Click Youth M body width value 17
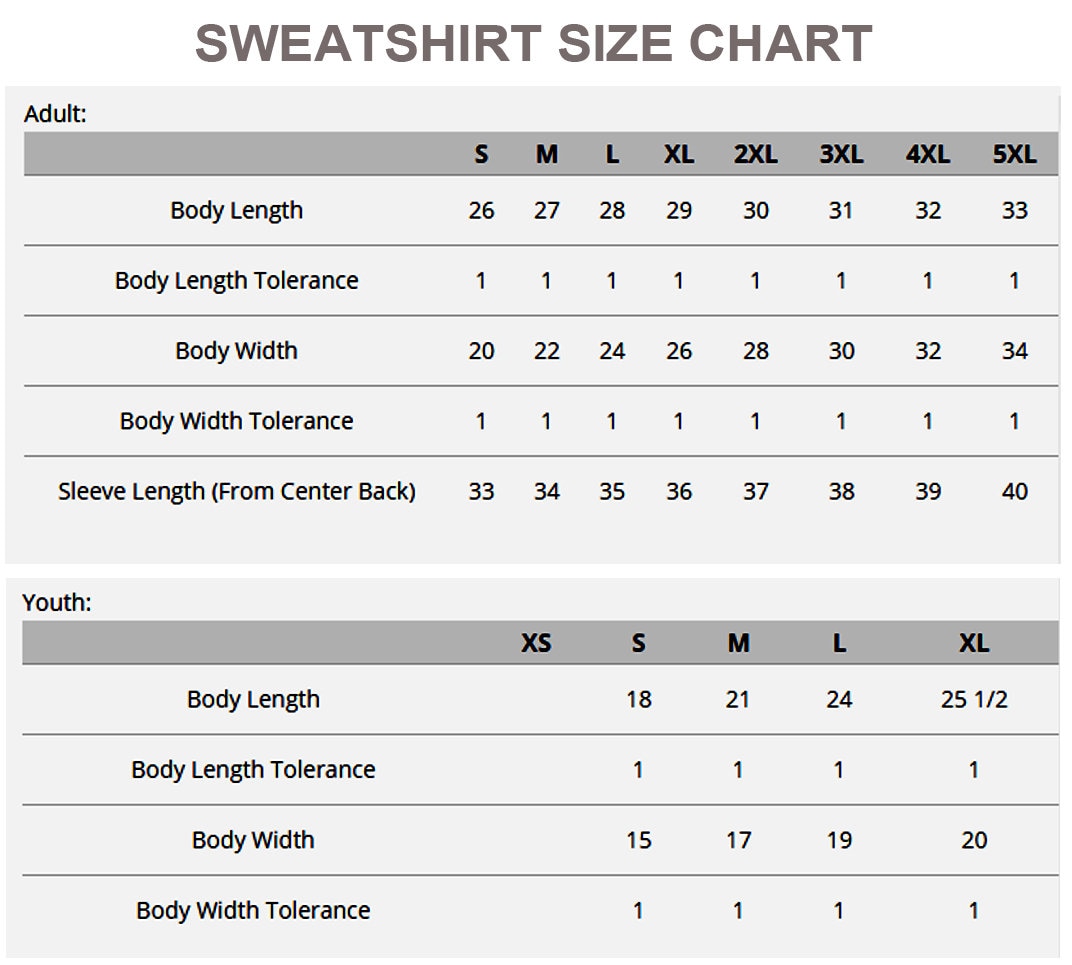Screen dimensions: 1072x965 pyautogui.click(x=738, y=840)
